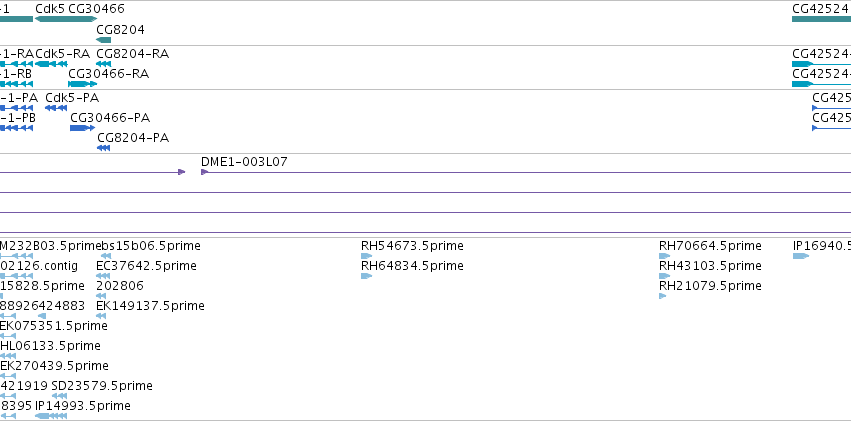Click the CG42524 gene bar
The width and height of the screenshot is (851, 421).
(822, 19)
